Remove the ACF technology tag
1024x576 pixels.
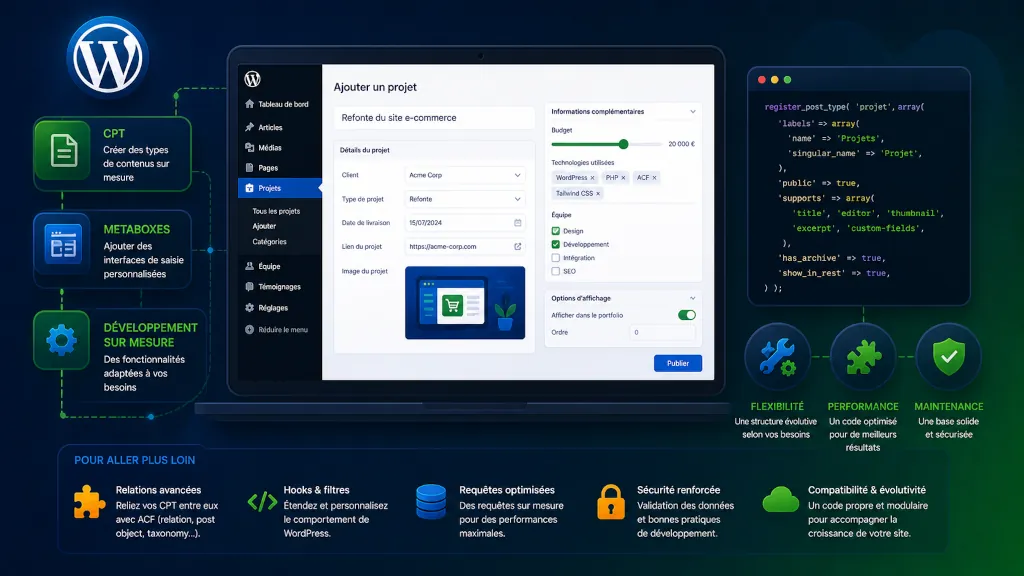coord(654,178)
